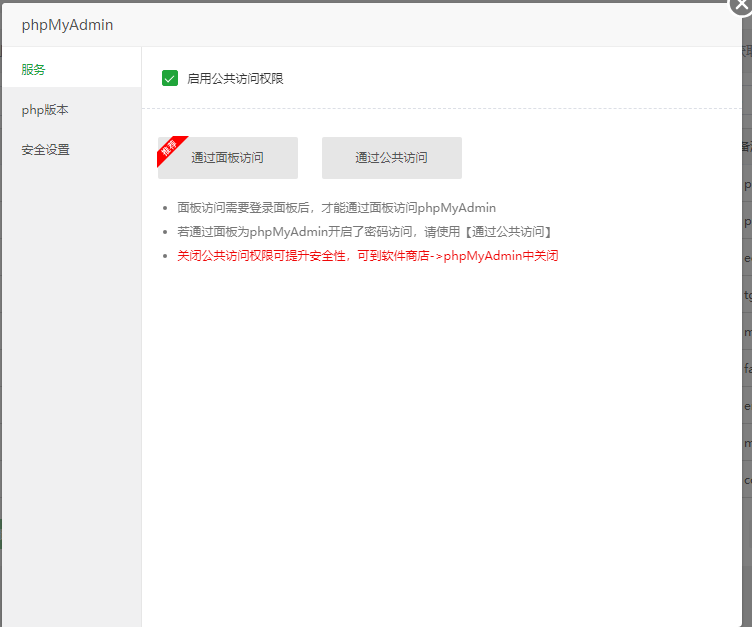
Task: Select the red warning 关闭公共访问权限可提升安全性
Action: tap(367, 256)
